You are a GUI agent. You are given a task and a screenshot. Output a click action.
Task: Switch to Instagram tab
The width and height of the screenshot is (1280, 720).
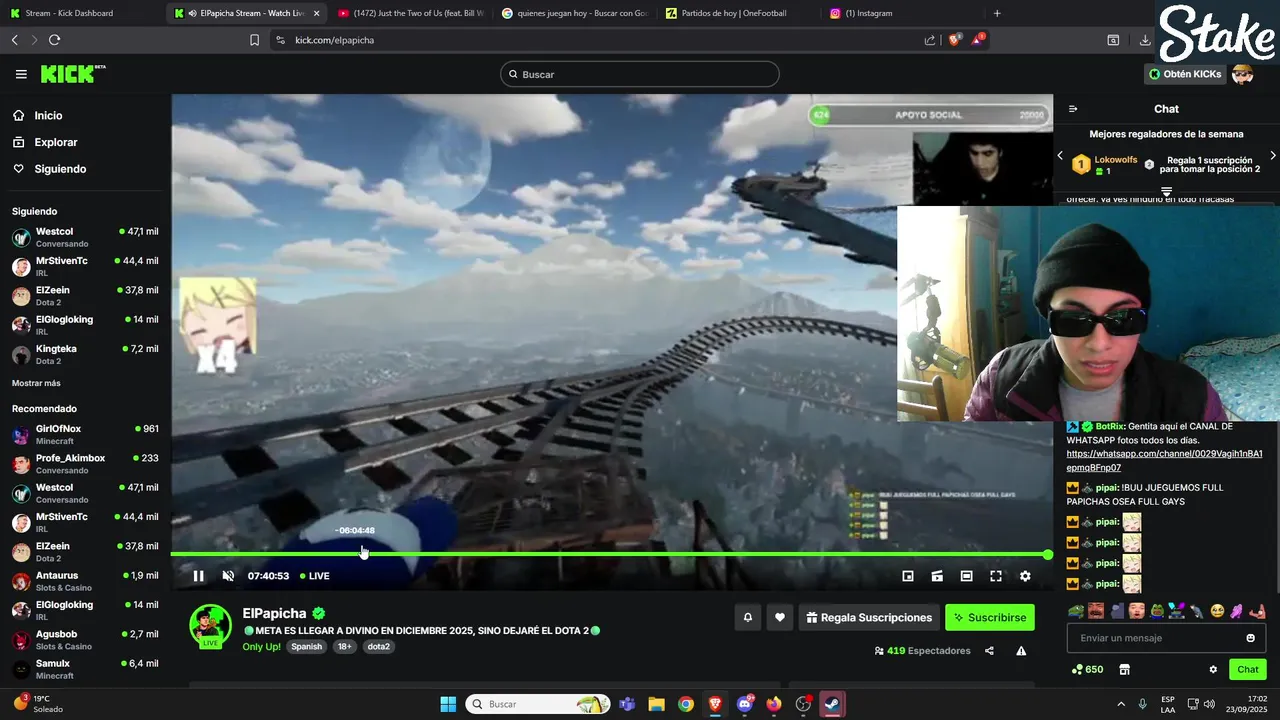[x=900, y=13]
